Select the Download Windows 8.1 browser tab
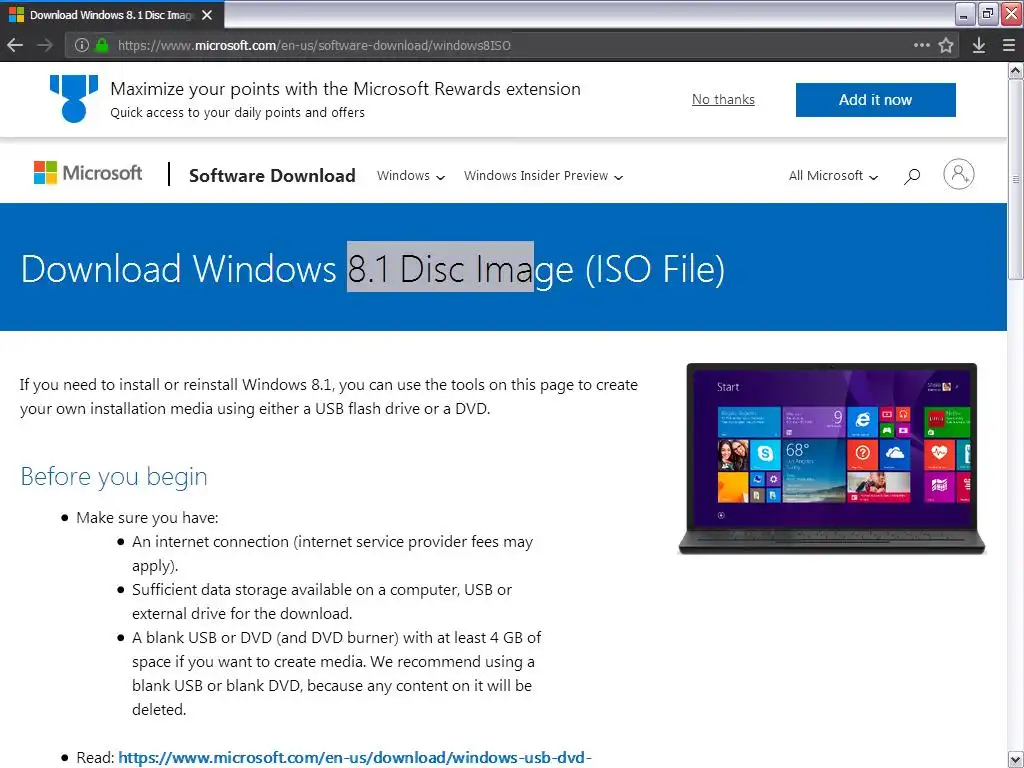The height and width of the screenshot is (768, 1024). pyautogui.click(x=112, y=14)
